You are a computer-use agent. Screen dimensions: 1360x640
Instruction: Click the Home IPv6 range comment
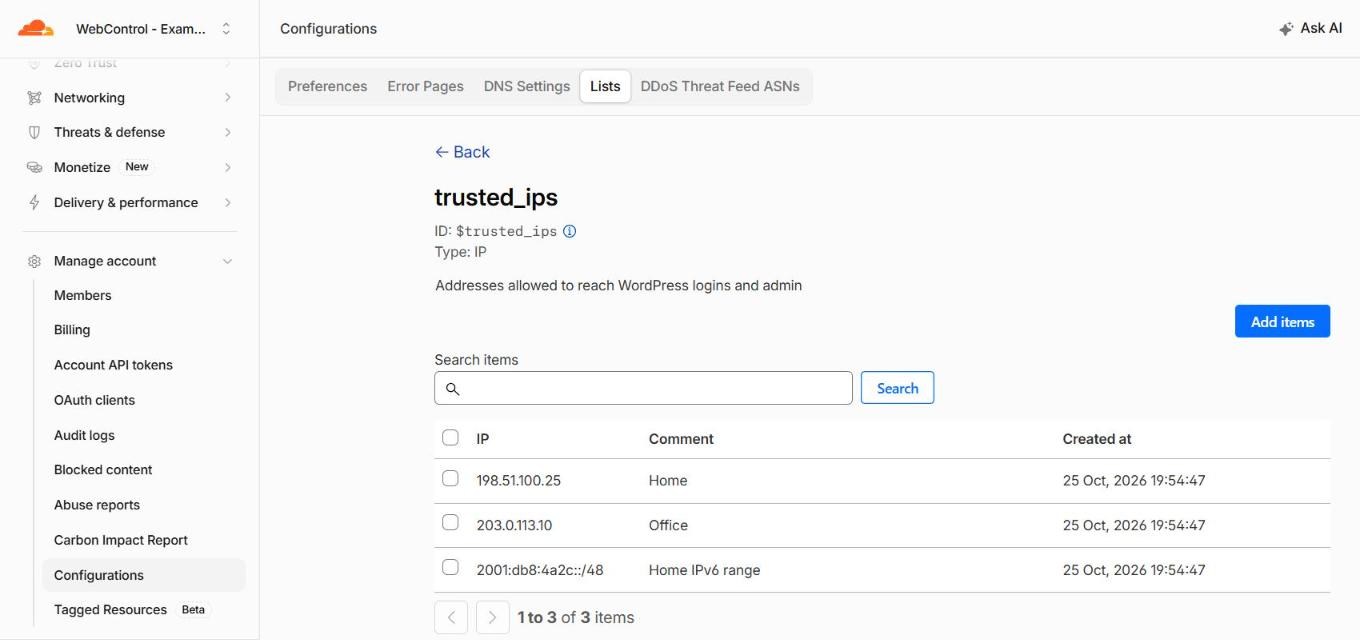pyautogui.click(x=704, y=570)
